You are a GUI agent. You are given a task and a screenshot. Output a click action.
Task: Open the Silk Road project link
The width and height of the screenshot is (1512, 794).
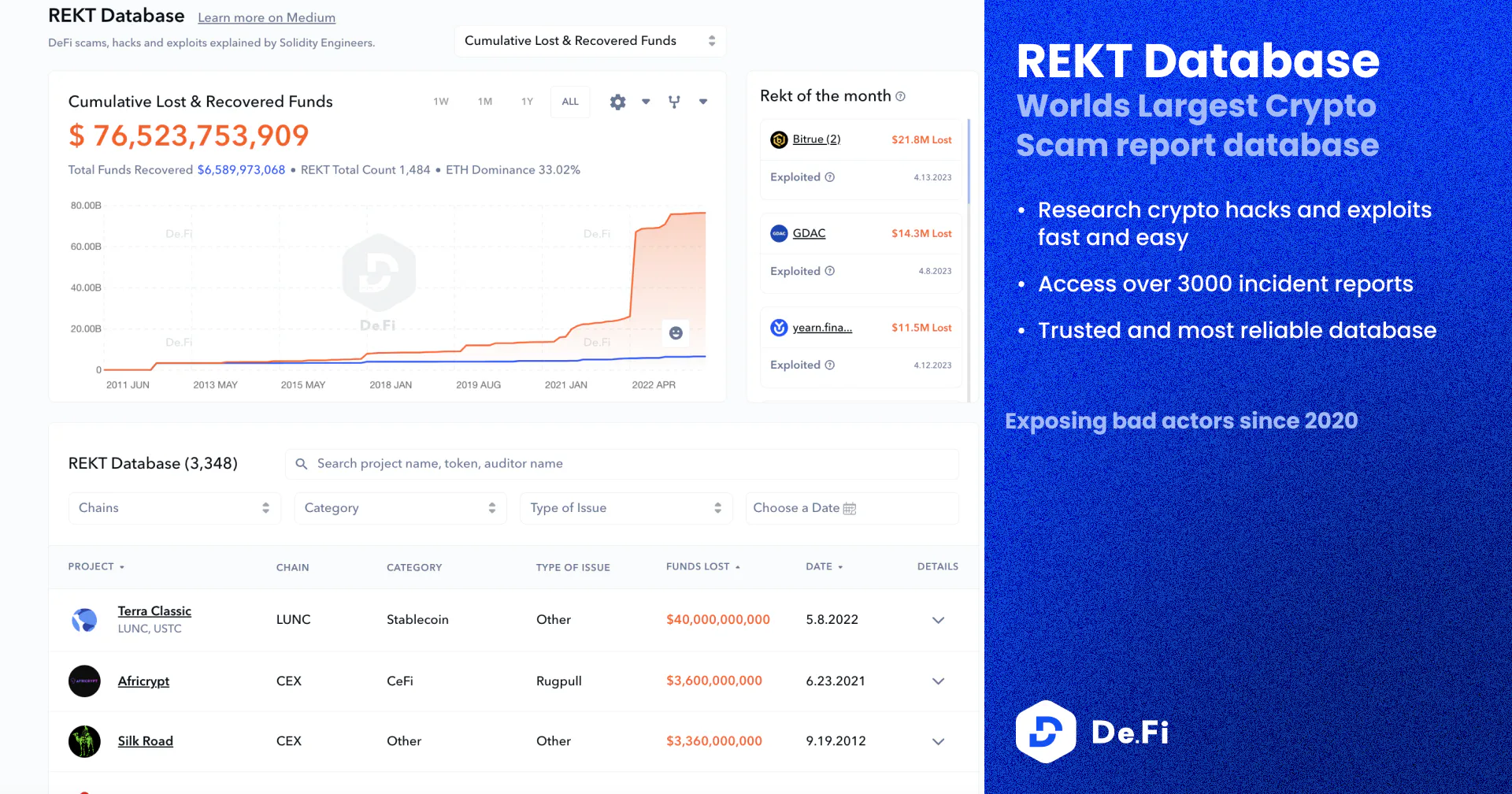pos(146,741)
